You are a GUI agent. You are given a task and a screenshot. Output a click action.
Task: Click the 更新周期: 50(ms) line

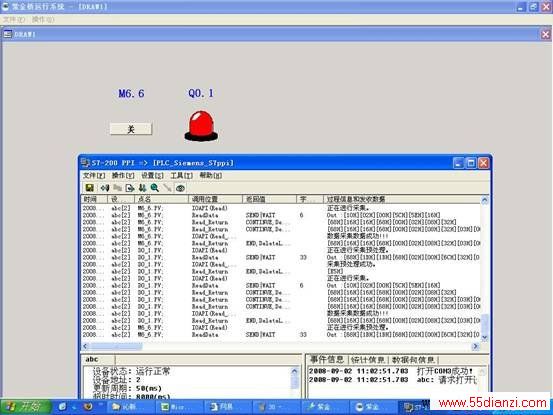coord(127,388)
